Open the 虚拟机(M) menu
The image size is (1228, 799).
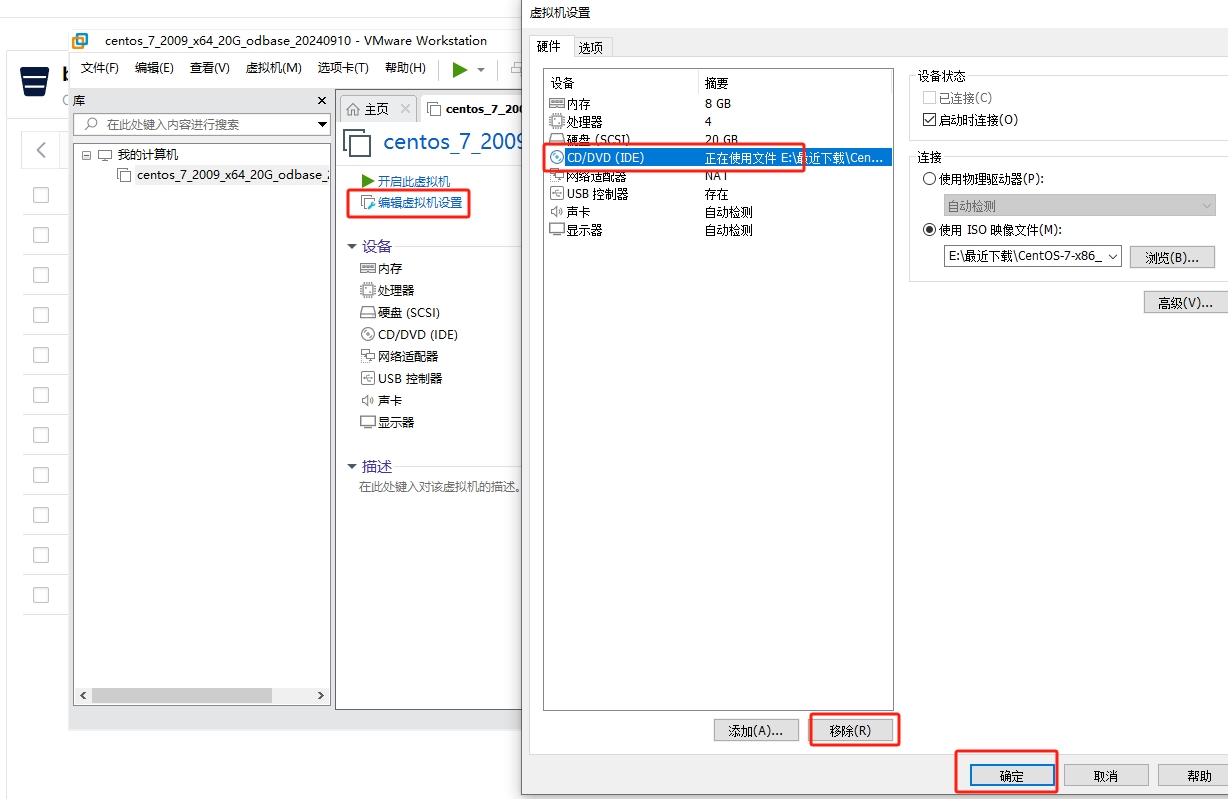click(x=273, y=68)
